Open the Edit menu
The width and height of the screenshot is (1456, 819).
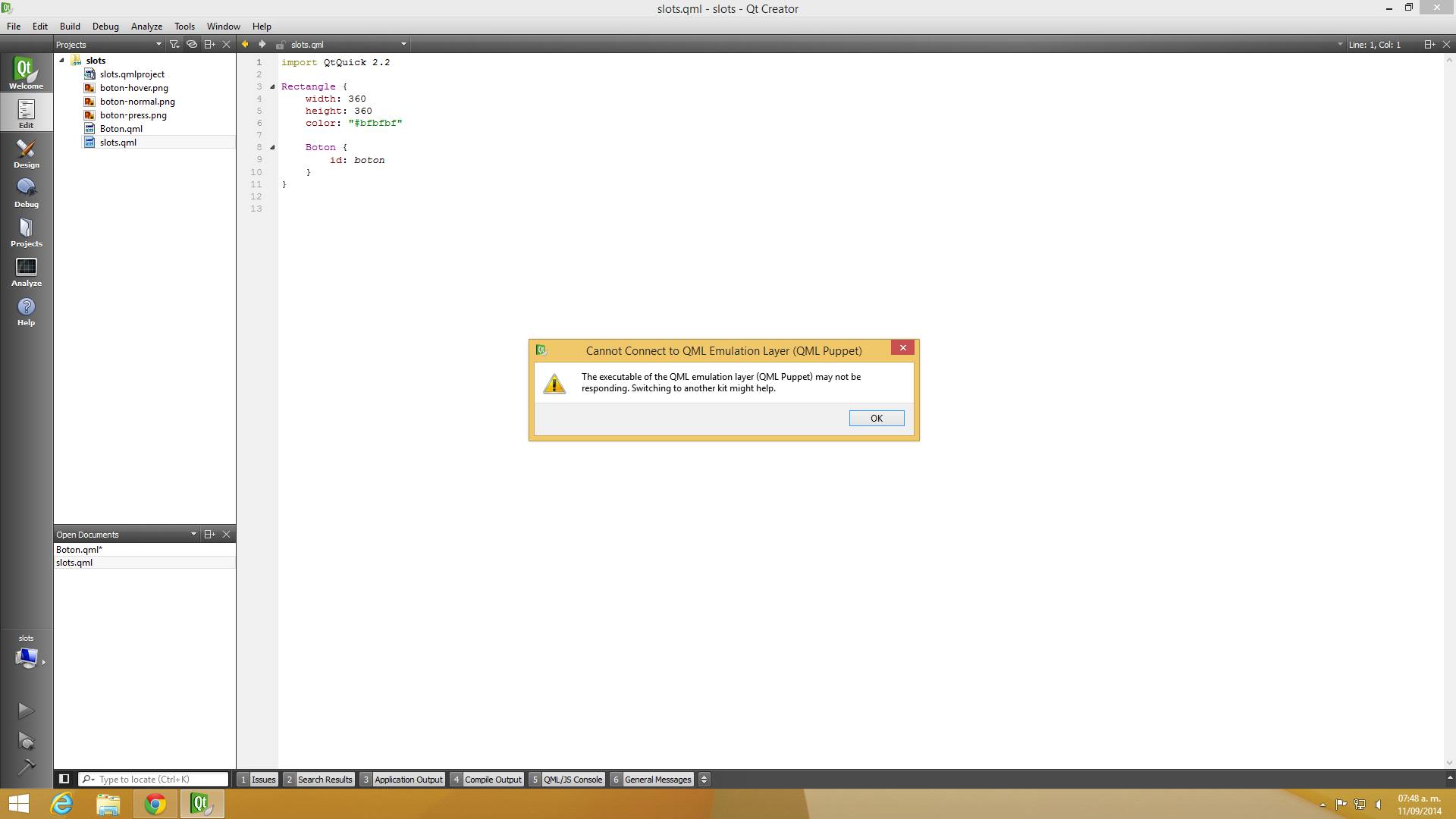click(x=40, y=26)
